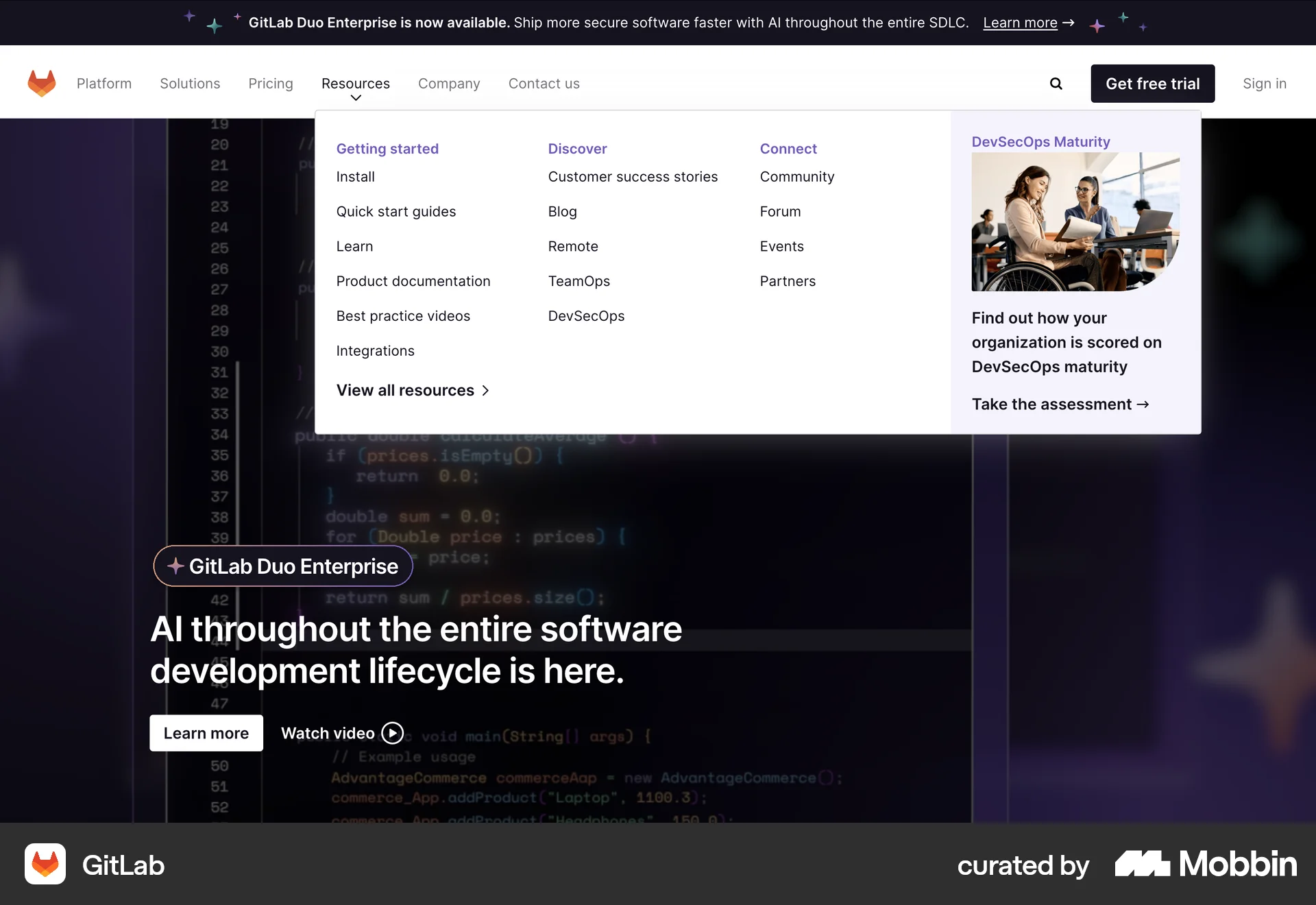The height and width of the screenshot is (905, 1316).
Task: Select Pricing from the navigation bar
Action: [x=271, y=84]
